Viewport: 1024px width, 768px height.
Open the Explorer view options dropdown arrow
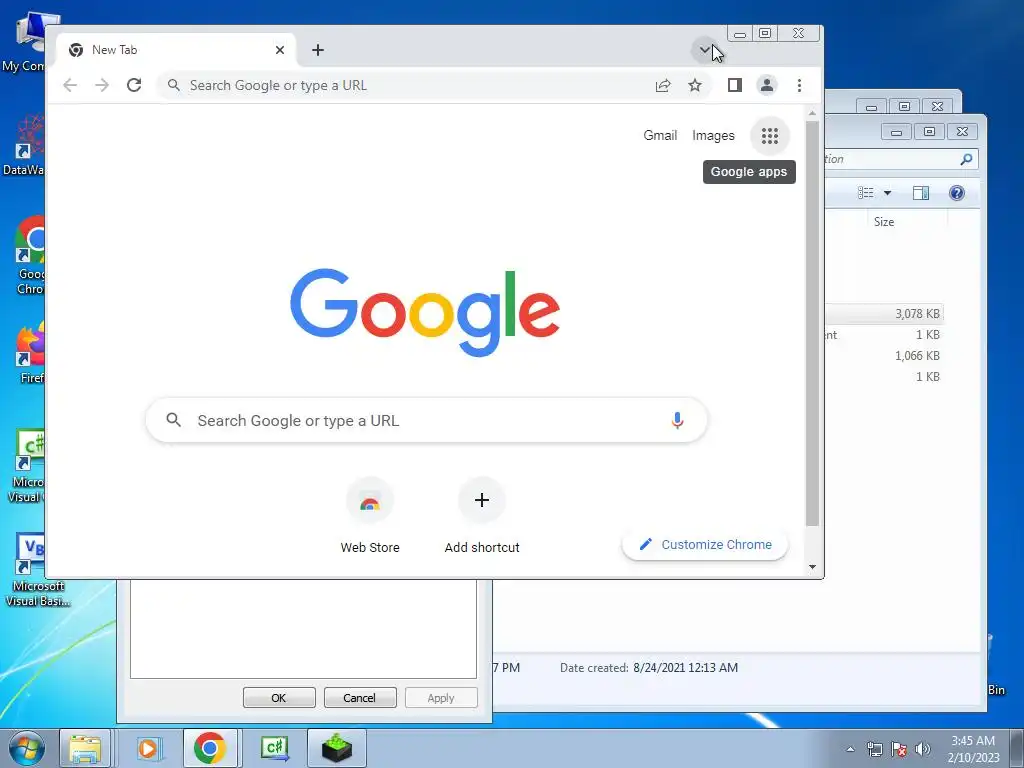tap(888, 193)
